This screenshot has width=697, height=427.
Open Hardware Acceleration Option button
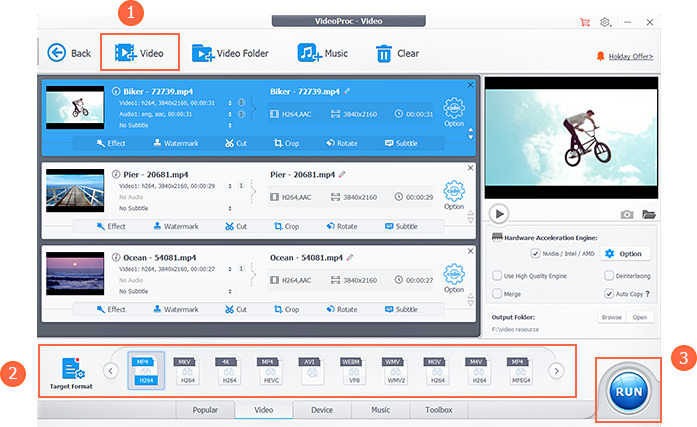624,254
